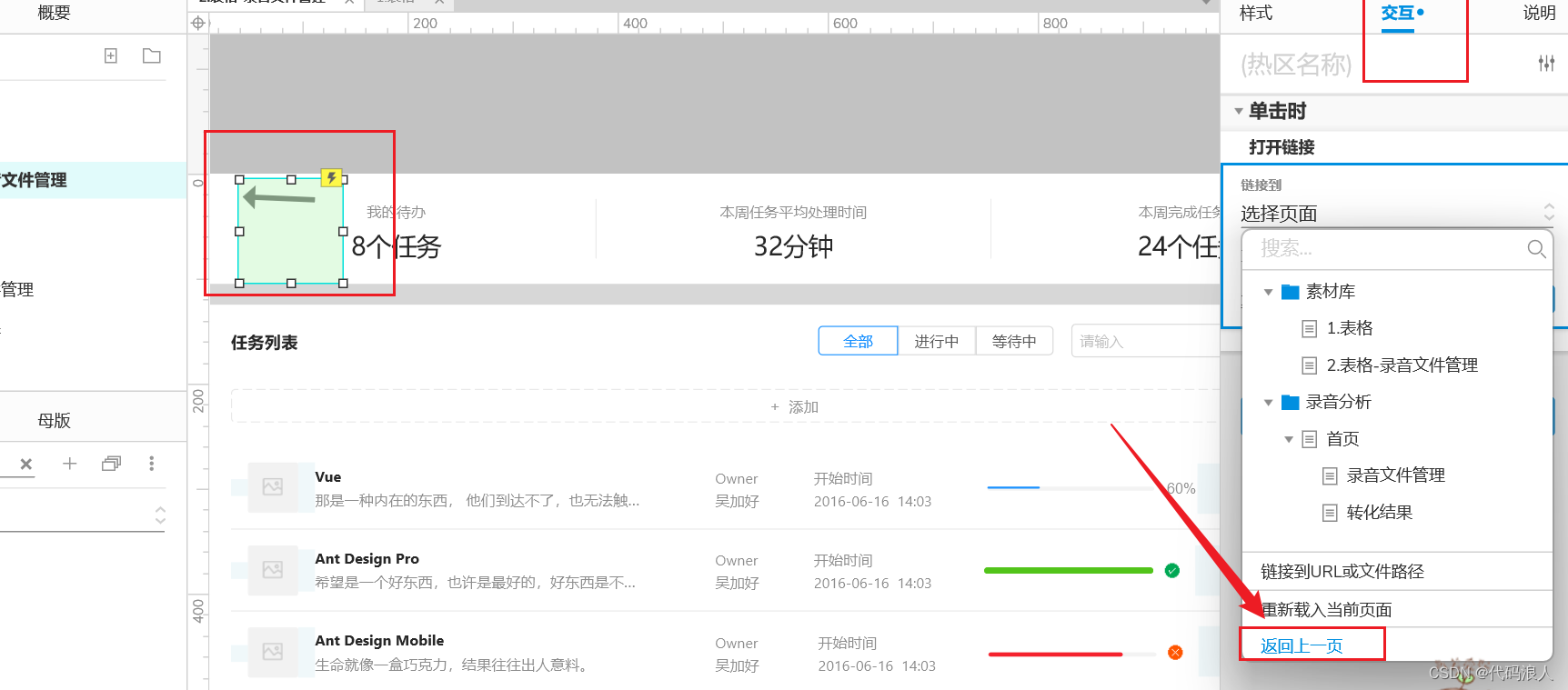1568x690 pixels.
Task: Switch to the 交互 tab
Action: click(1398, 13)
